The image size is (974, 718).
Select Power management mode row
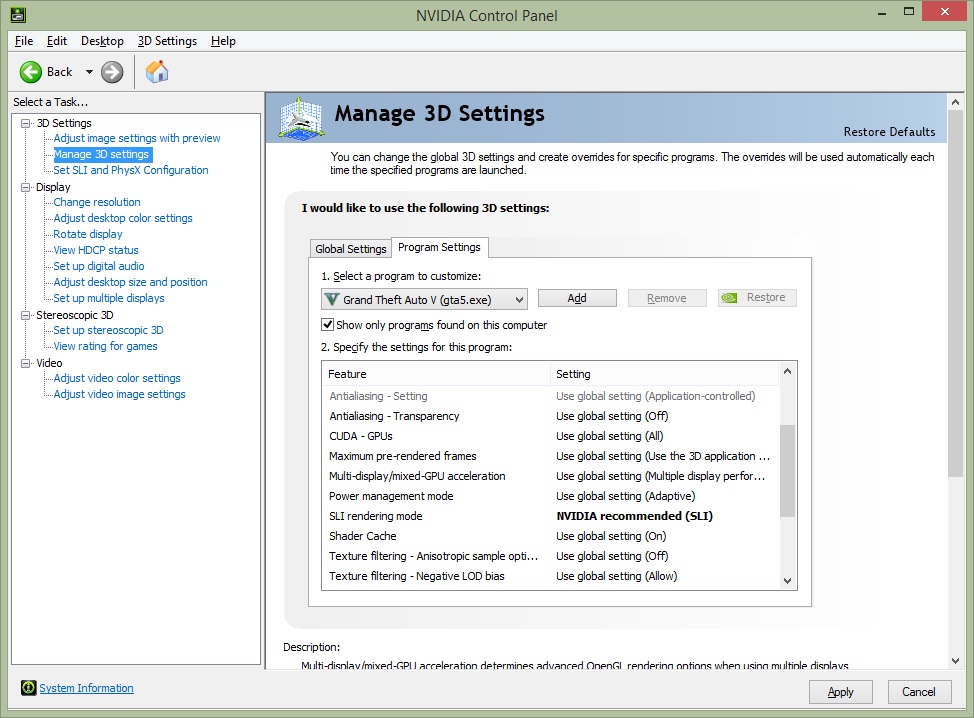(550, 496)
